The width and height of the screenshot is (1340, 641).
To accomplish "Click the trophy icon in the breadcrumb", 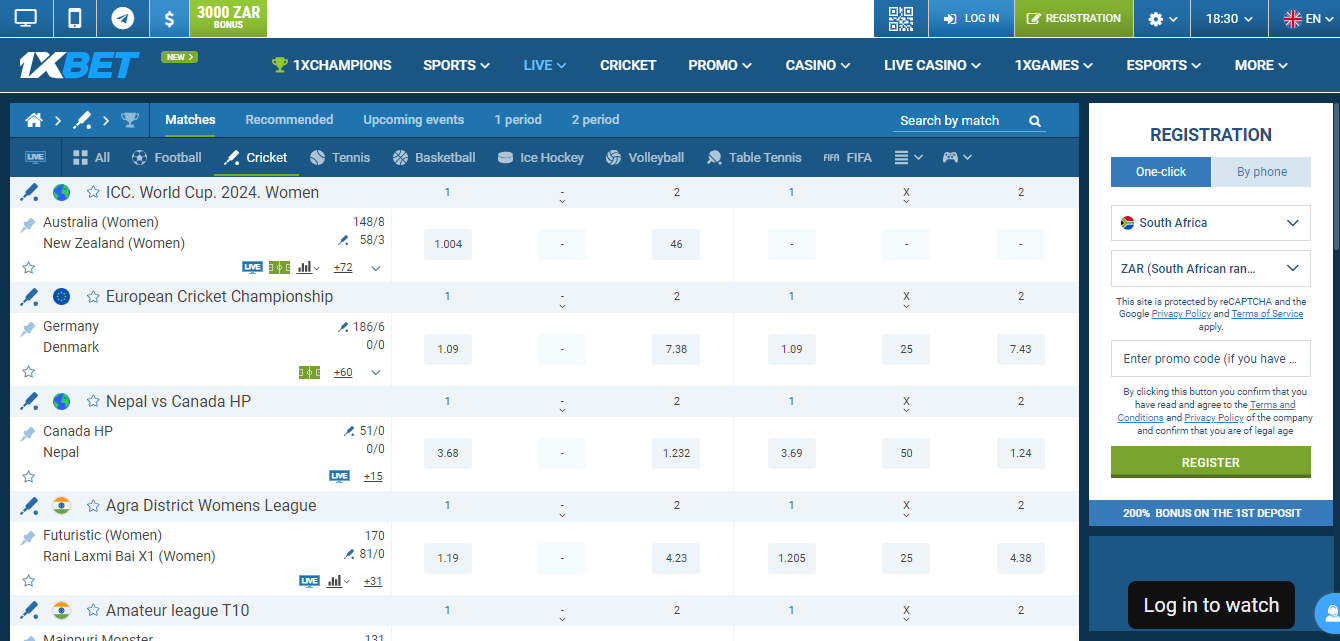I will (x=130, y=120).
